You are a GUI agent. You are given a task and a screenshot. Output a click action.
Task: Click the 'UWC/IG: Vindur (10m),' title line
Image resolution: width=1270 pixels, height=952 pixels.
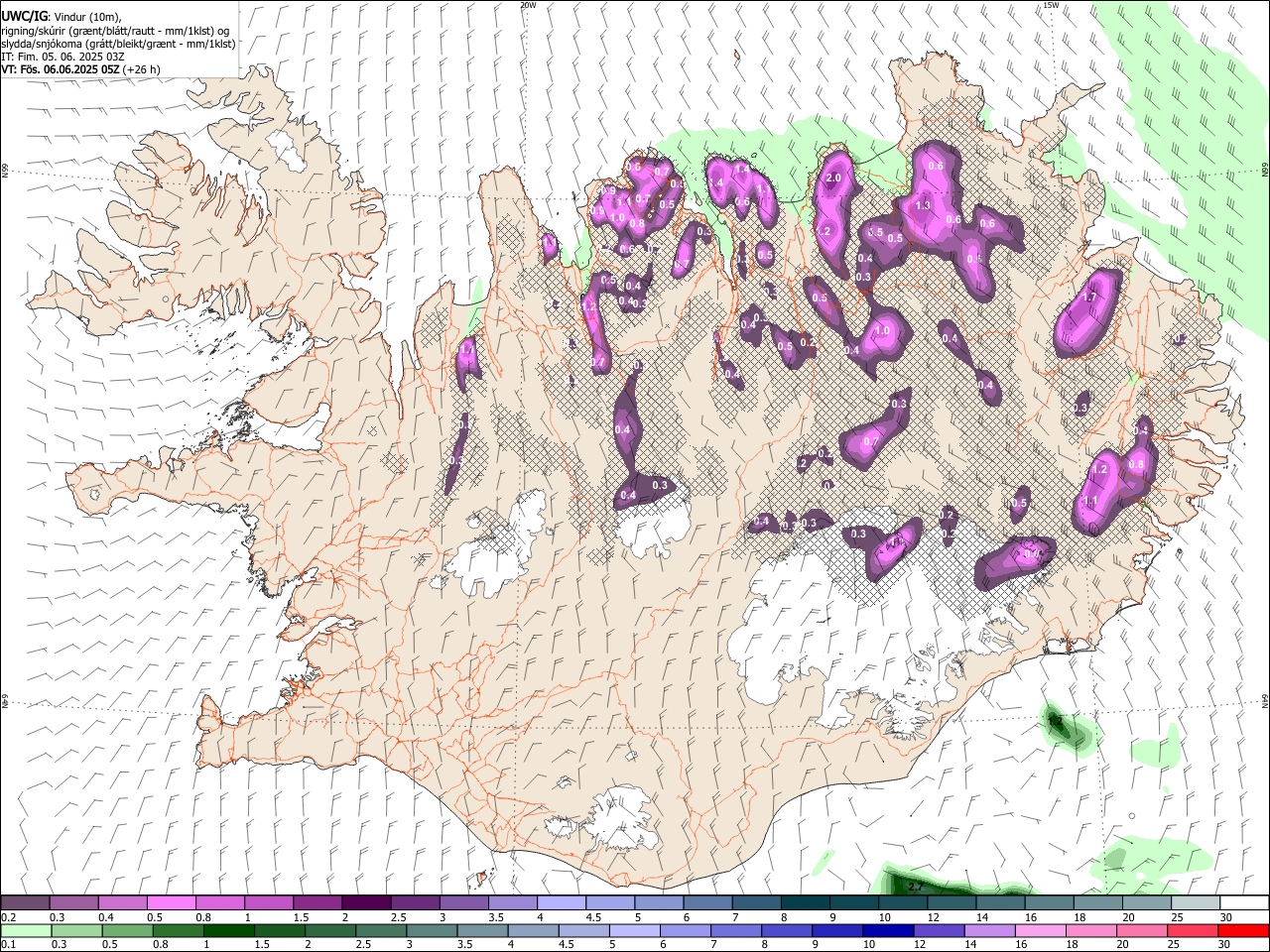click(62, 16)
